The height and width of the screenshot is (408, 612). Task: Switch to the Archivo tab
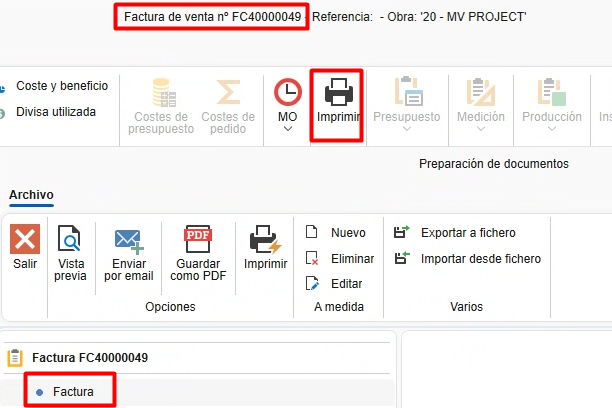[x=31, y=195]
